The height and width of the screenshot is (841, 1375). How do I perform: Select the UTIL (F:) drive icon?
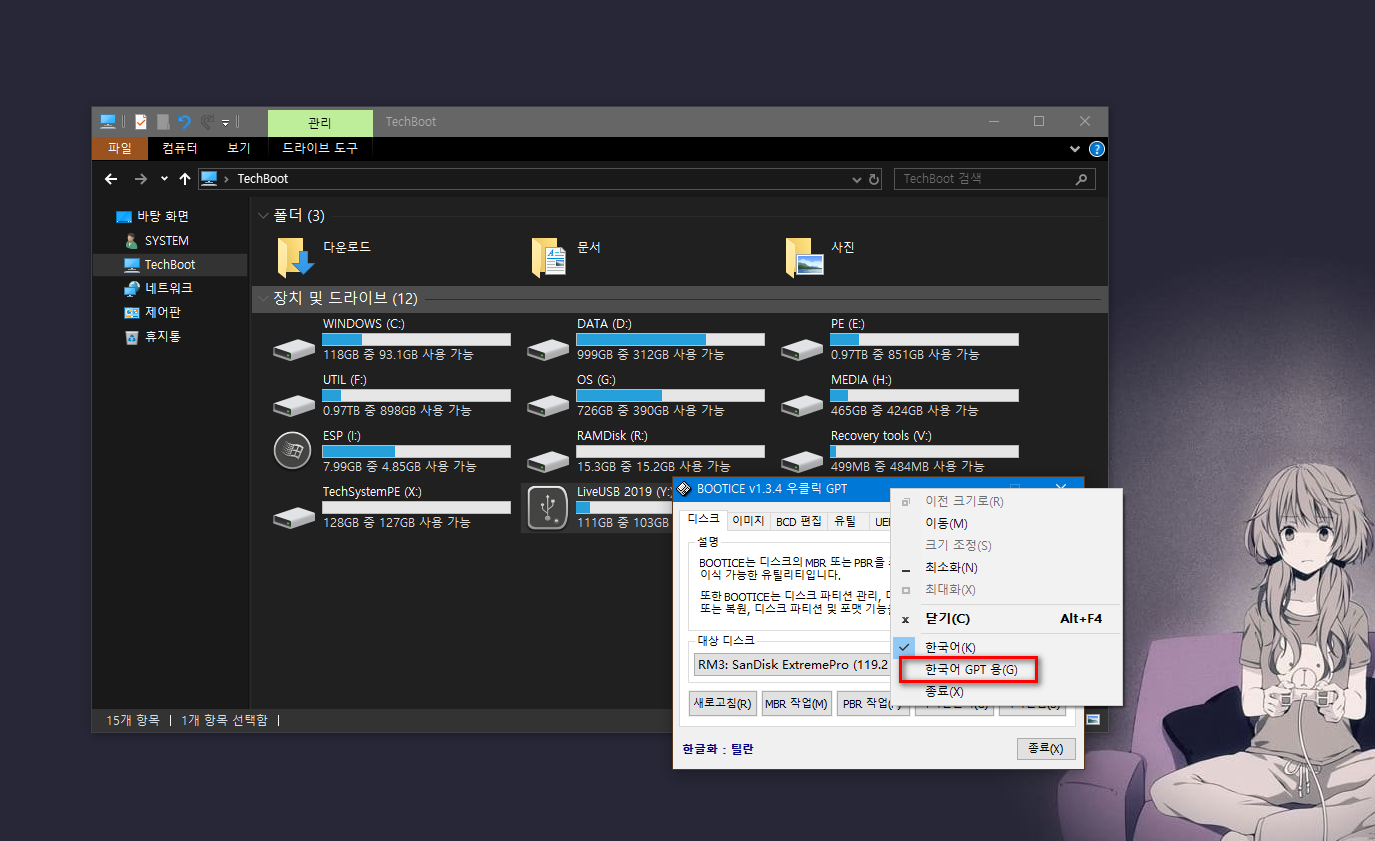[x=294, y=405]
